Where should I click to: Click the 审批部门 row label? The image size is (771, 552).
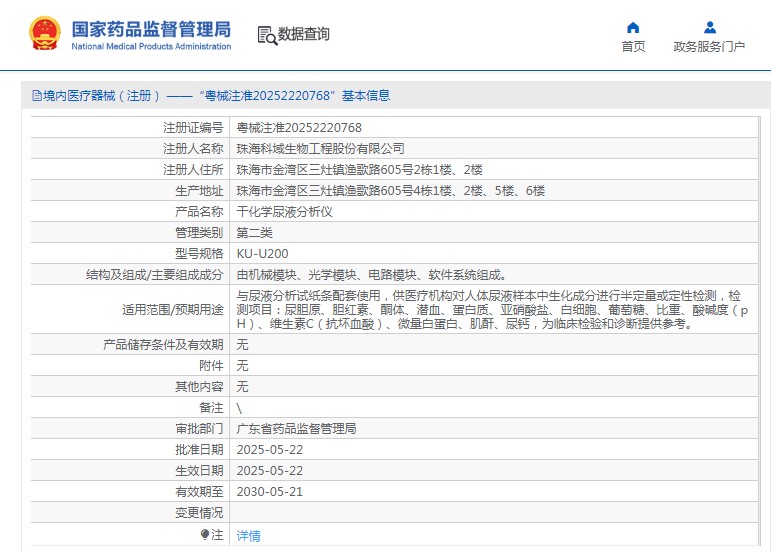(x=199, y=429)
